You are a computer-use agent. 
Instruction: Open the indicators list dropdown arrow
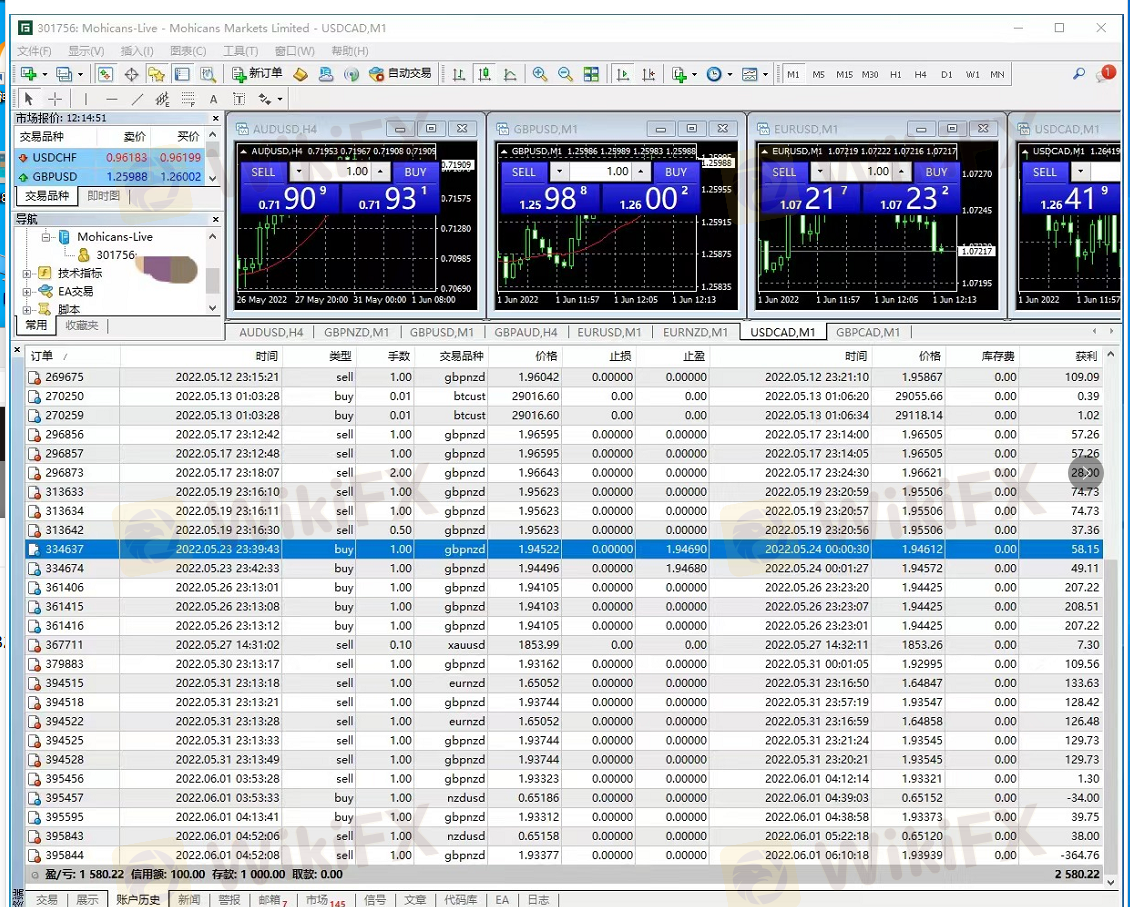pos(694,74)
